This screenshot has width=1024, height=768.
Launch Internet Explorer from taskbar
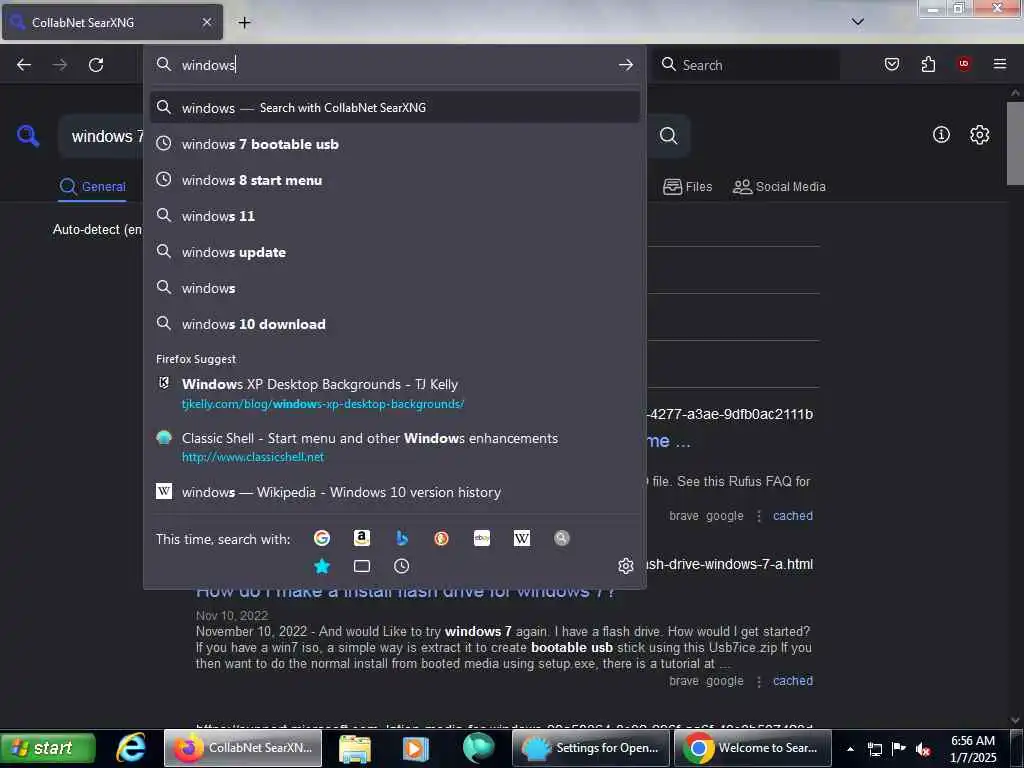pyautogui.click(x=131, y=747)
